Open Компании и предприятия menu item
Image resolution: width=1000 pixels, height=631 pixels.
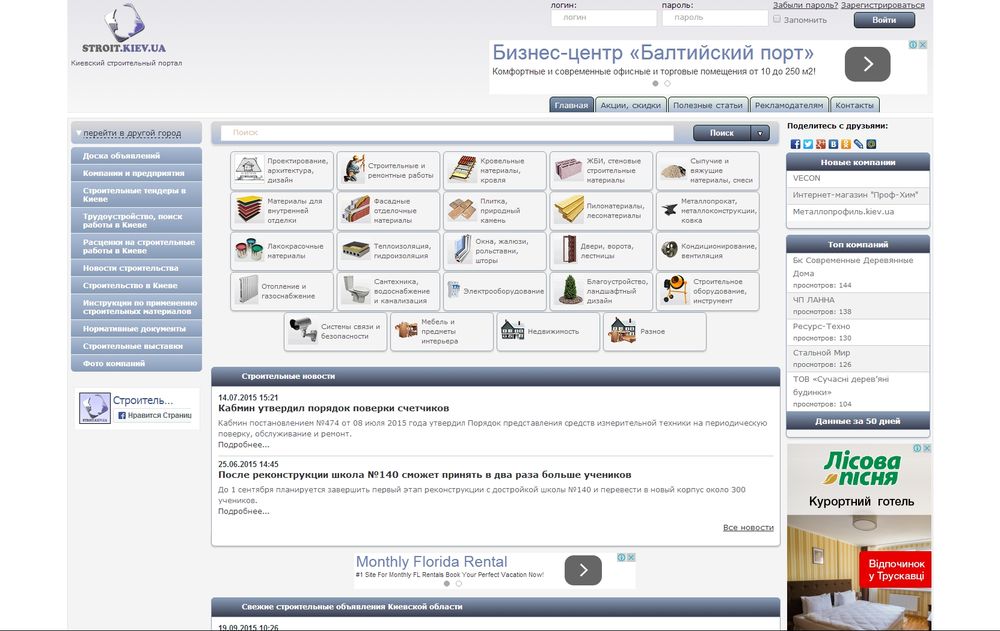tap(136, 173)
